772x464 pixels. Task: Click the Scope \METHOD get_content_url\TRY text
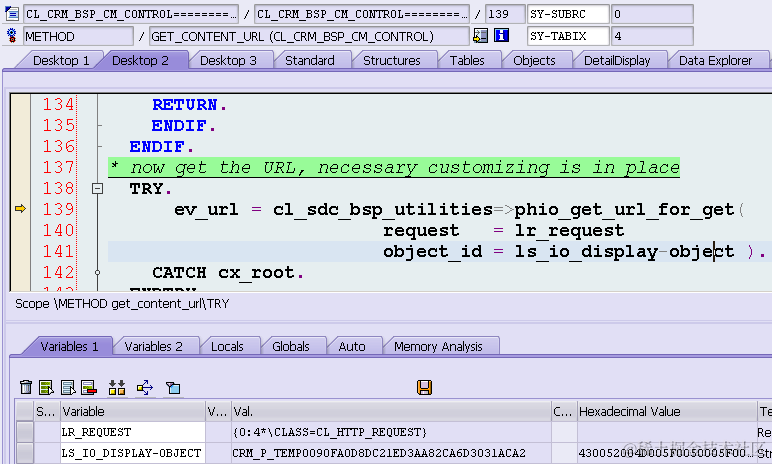[122, 303]
